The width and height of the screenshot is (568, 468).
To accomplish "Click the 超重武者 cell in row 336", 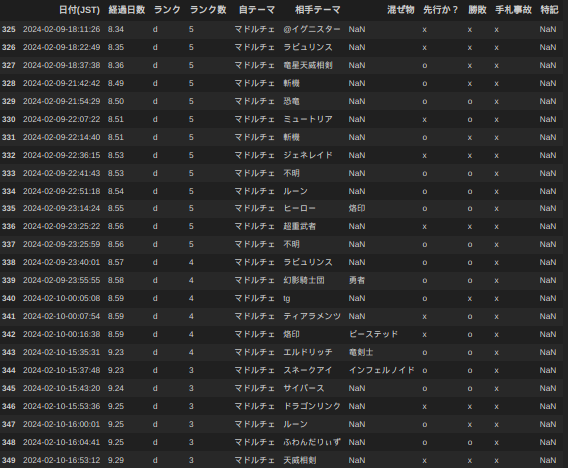I will click(300, 226).
